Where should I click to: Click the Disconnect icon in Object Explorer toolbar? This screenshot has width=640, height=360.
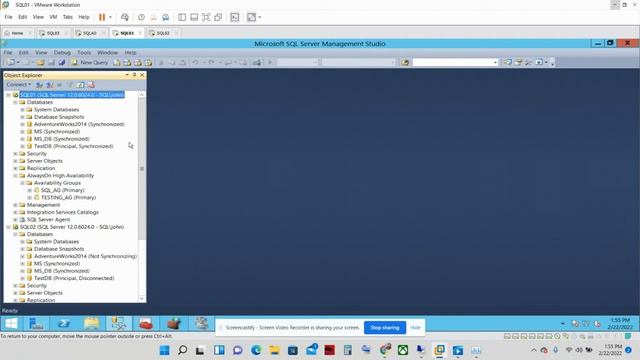click(x=49, y=85)
